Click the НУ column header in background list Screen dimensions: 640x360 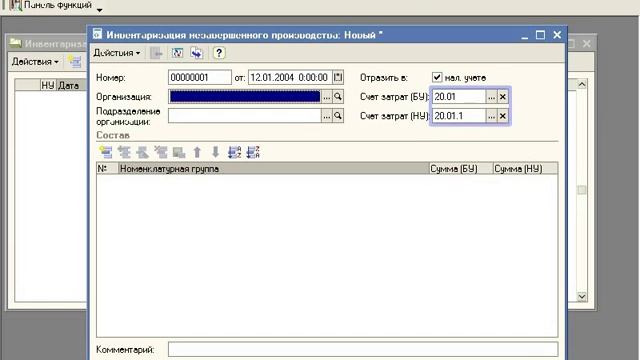click(48, 85)
